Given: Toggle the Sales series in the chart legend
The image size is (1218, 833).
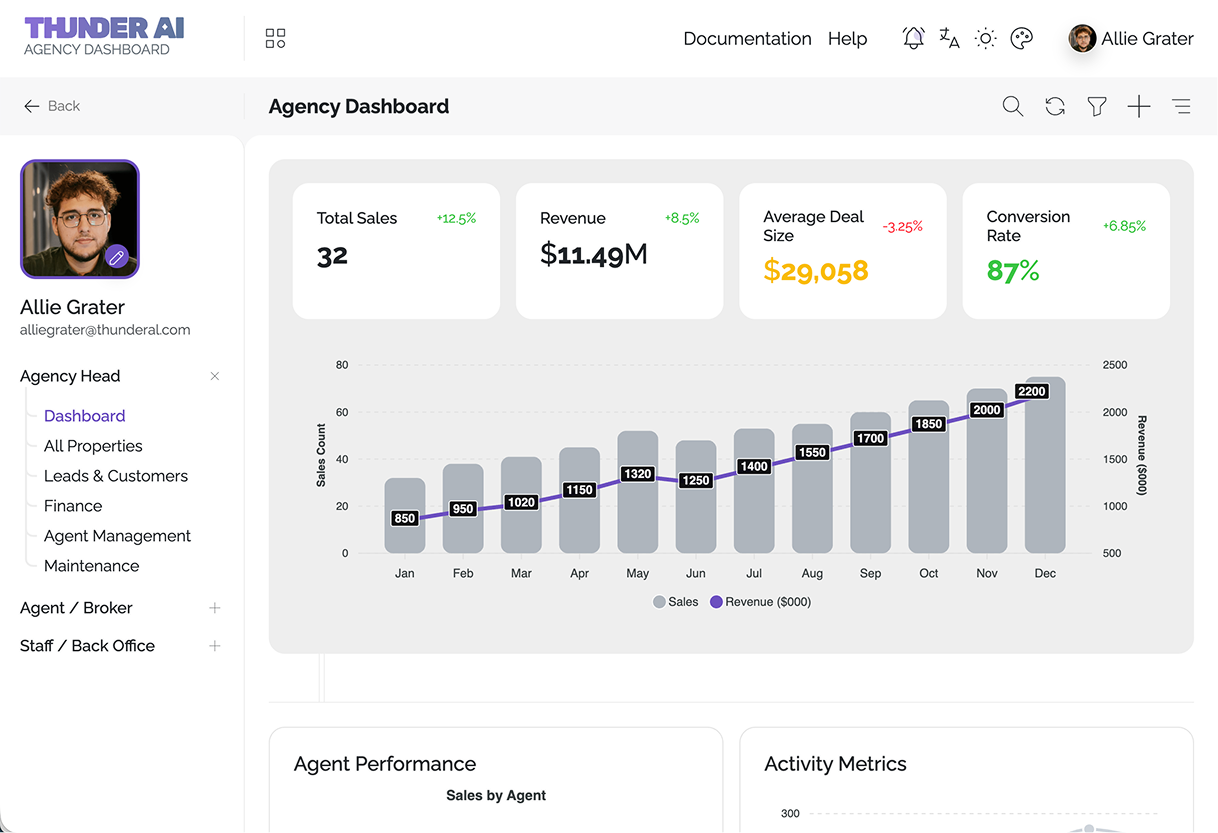Looking at the screenshot, I should (675, 601).
